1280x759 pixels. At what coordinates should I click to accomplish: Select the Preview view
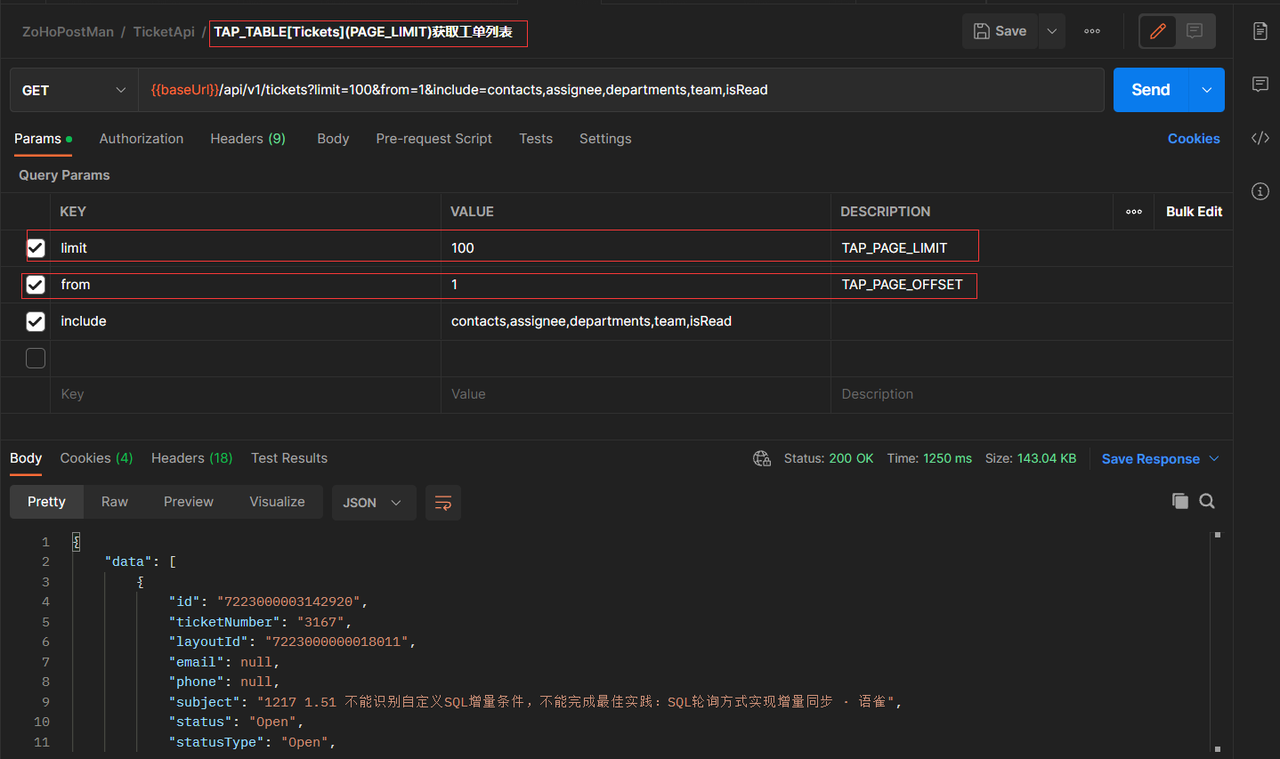(x=189, y=502)
